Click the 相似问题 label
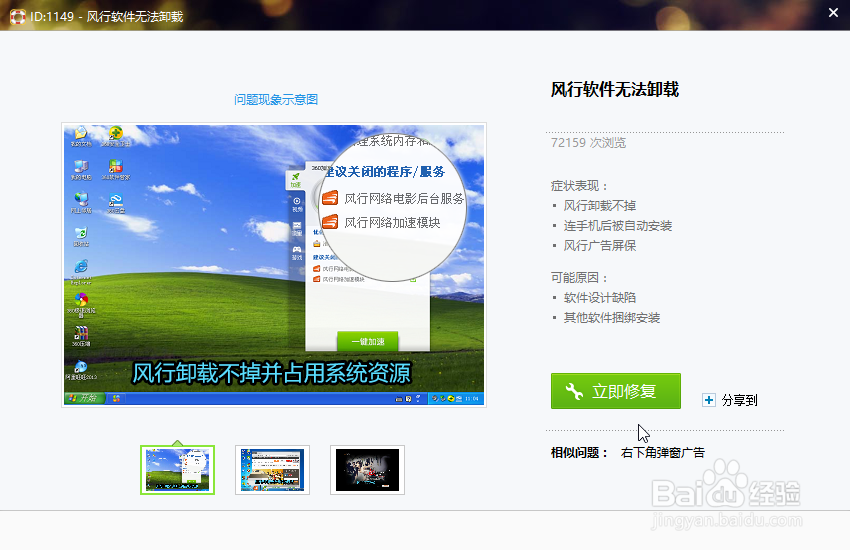This screenshot has width=850, height=550. pos(579,452)
